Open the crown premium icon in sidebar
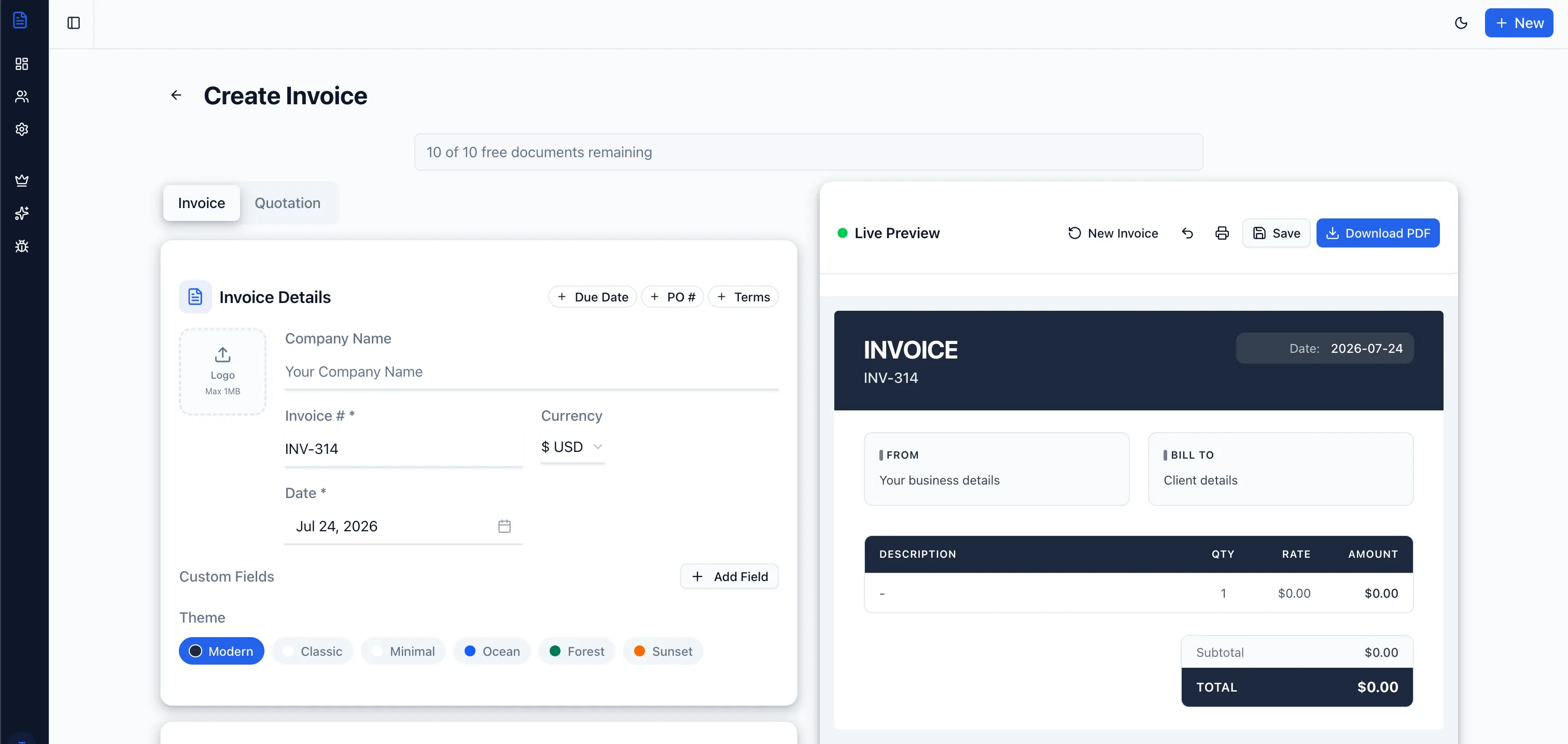The height and width of the screenshot is (744, 1568). [x=22, y=180]
